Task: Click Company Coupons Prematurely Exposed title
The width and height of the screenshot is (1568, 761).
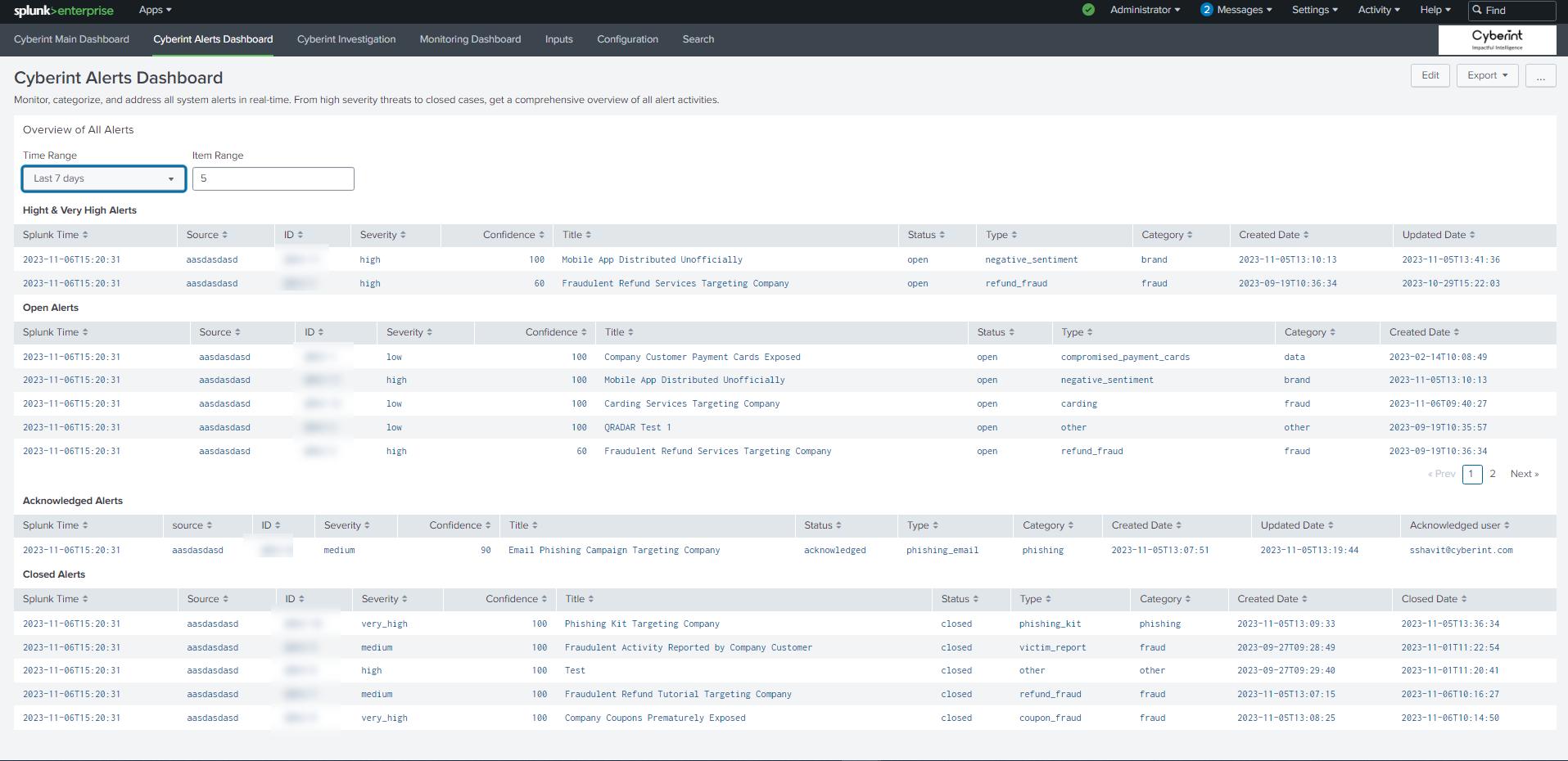Action: (655, 718)
